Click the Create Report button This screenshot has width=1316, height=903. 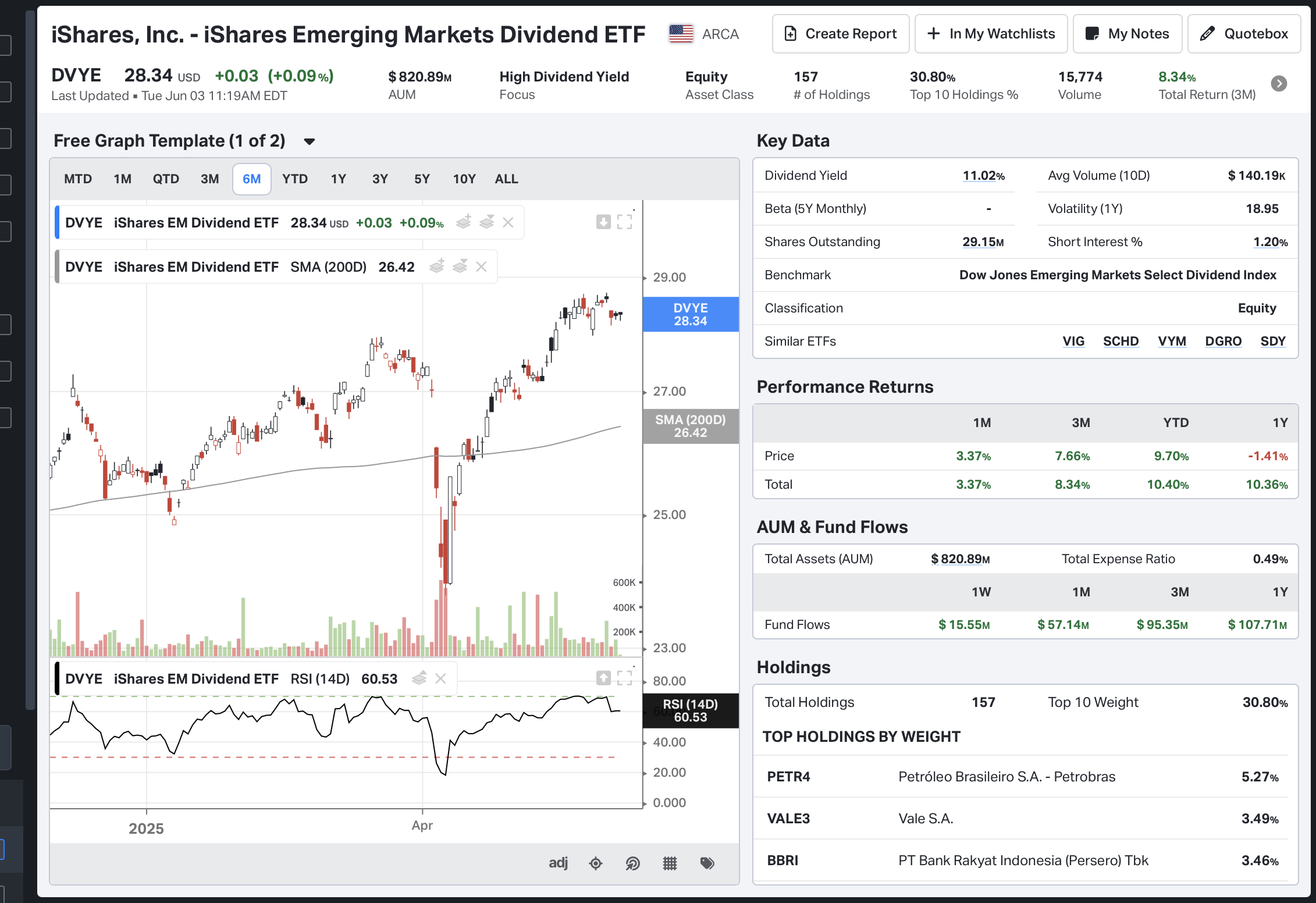click(x=841, y=34)
